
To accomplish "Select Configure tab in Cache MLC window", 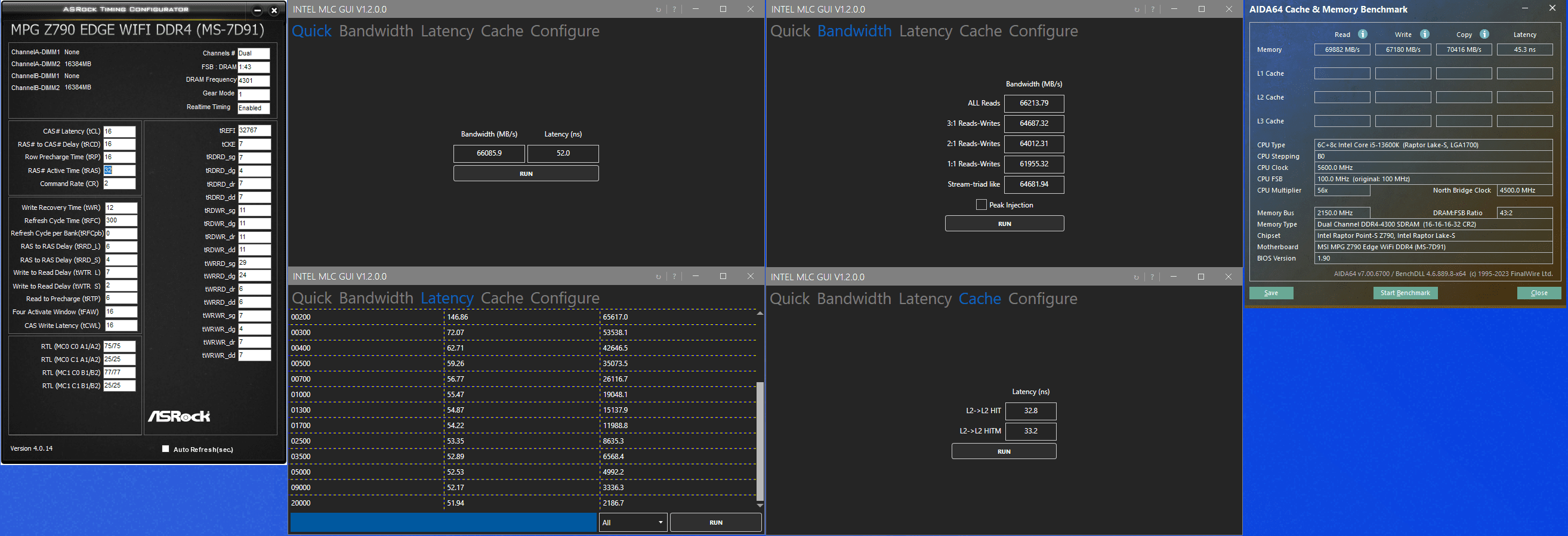I will tap(1042, 299).
